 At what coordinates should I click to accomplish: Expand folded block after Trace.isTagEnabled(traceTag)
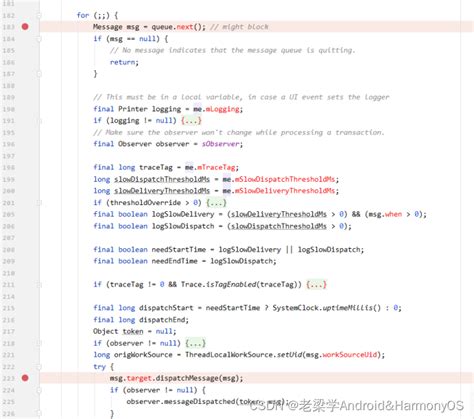tap(316, 285)
